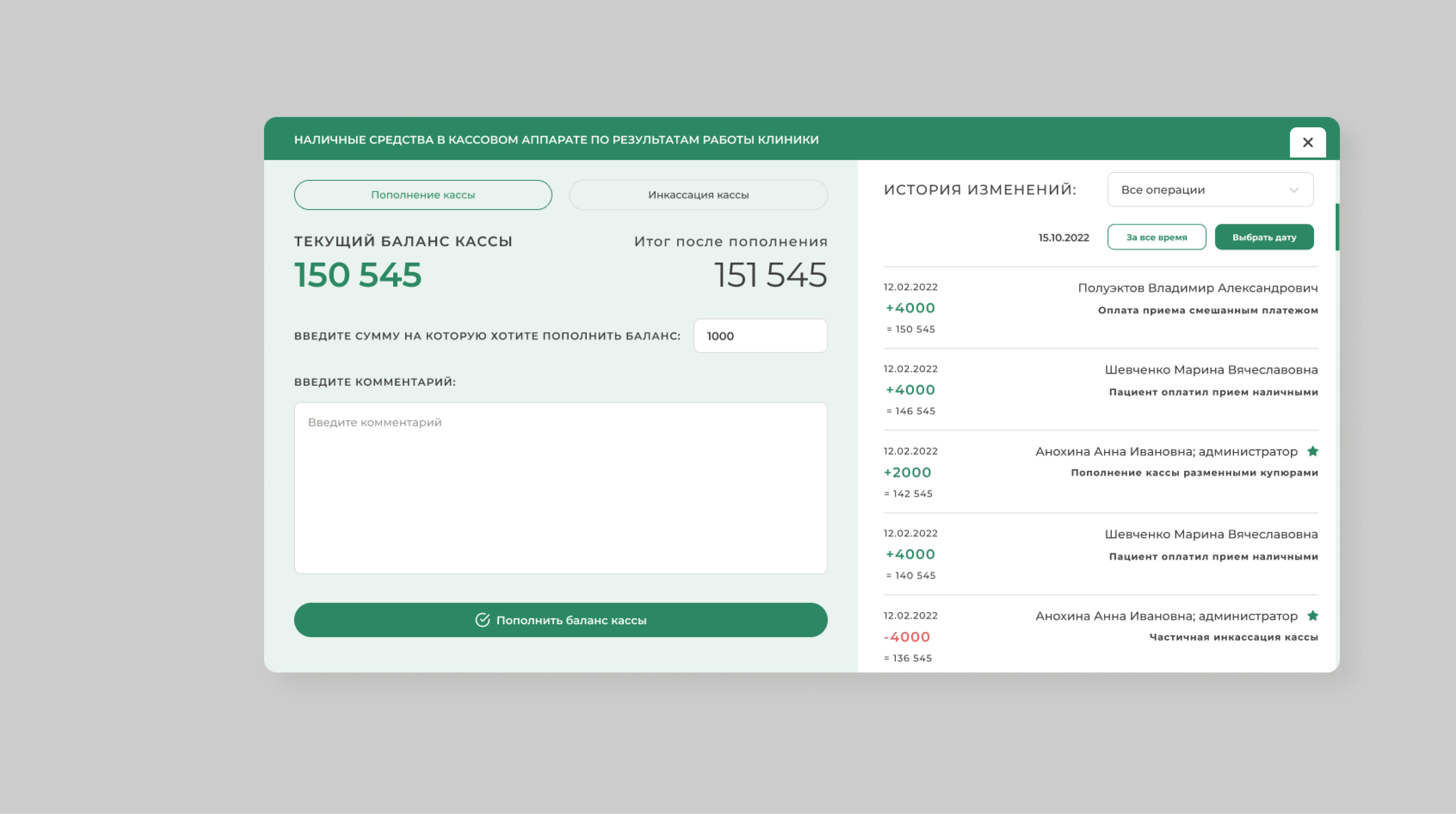Switch to Инкассация кассы tab

(698, 195)
